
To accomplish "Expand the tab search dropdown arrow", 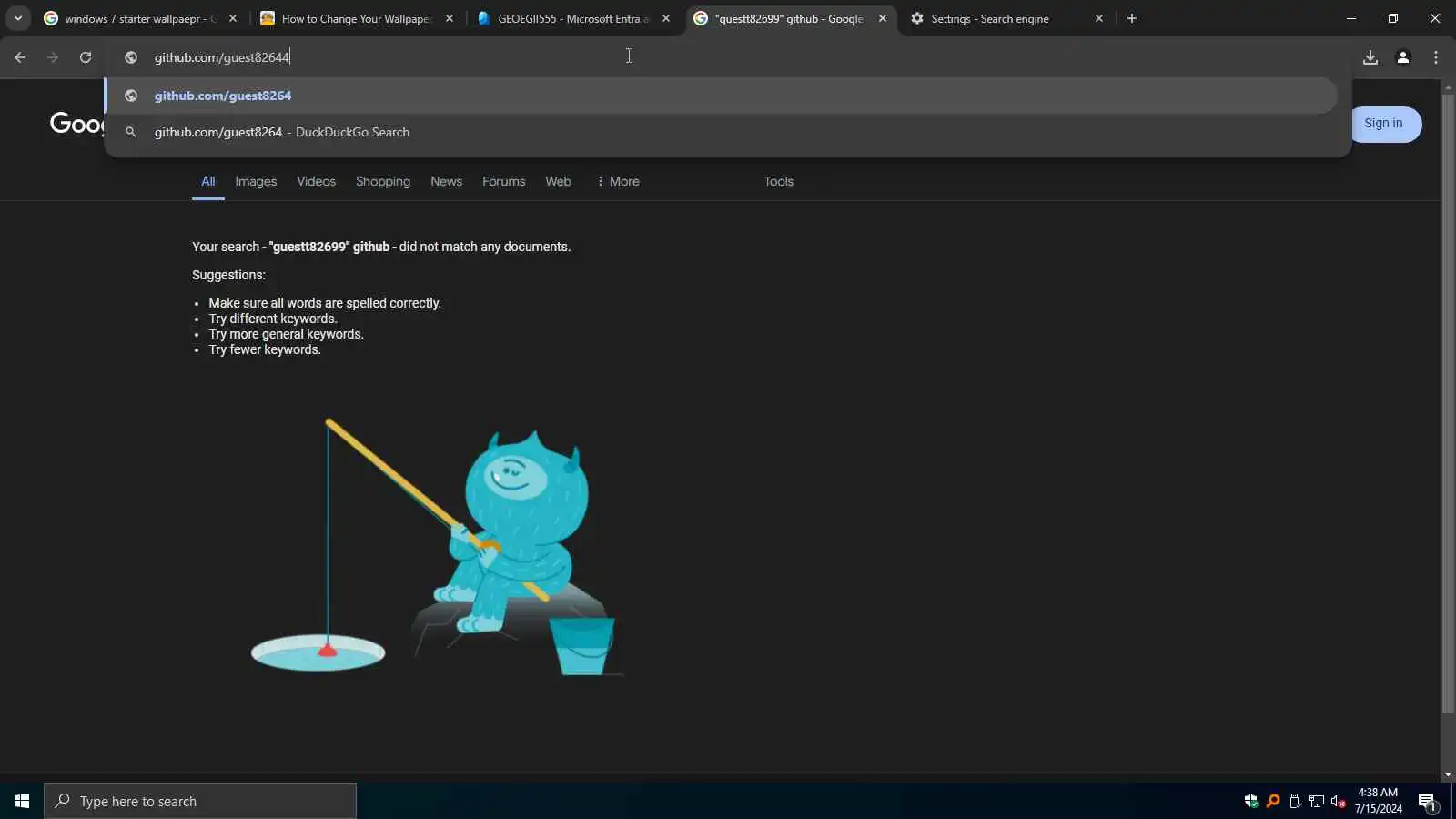I will (x=18, y=18).
